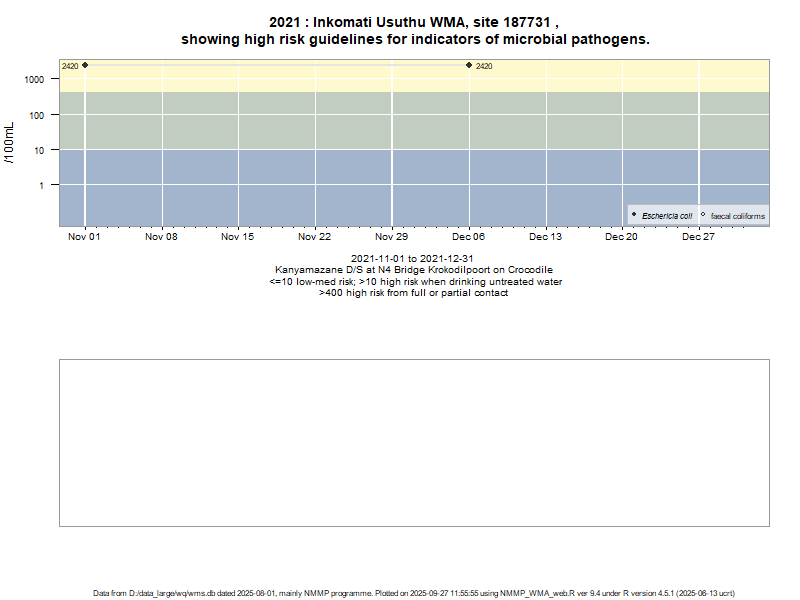Click the Nov 08 x-axis label
800x600 pixels.
[161, 237]
